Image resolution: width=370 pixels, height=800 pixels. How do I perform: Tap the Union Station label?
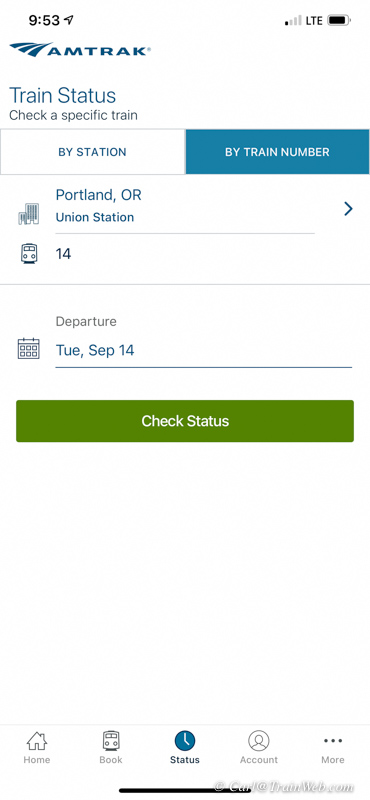click(x=95, y=217)
